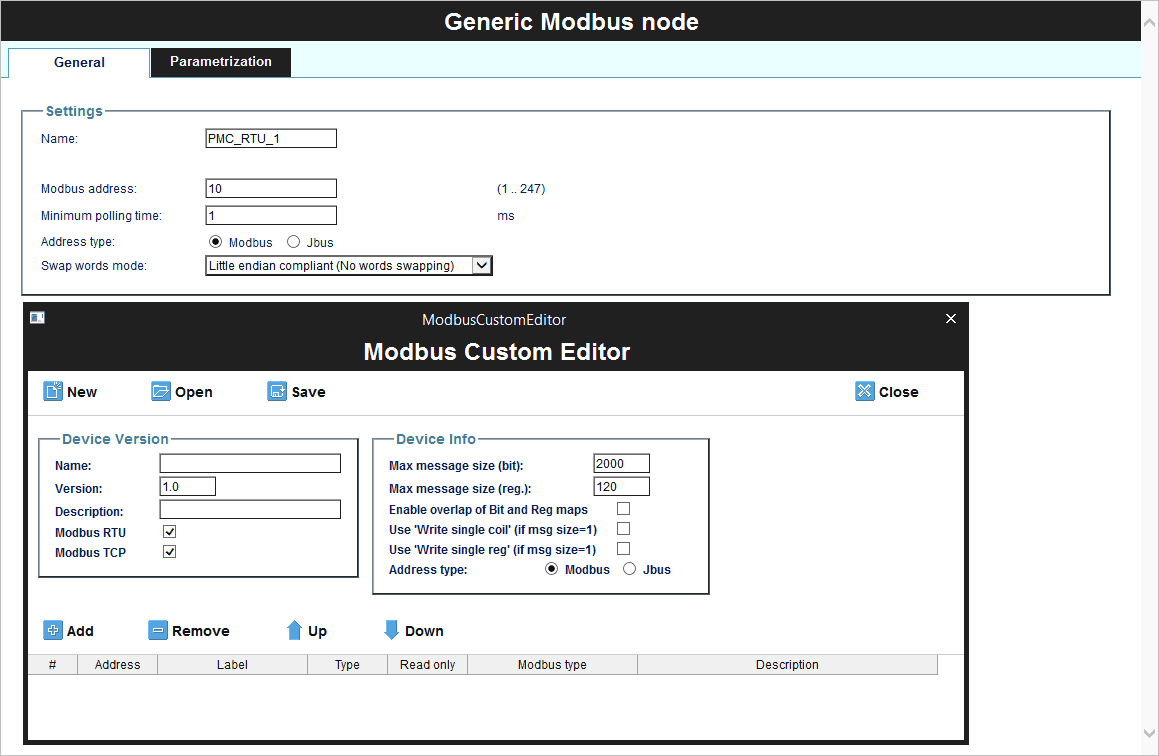This screenshot has height=756, width=1159.
Task: Click the Remove icon below Device Version
Action: [158, 630]
